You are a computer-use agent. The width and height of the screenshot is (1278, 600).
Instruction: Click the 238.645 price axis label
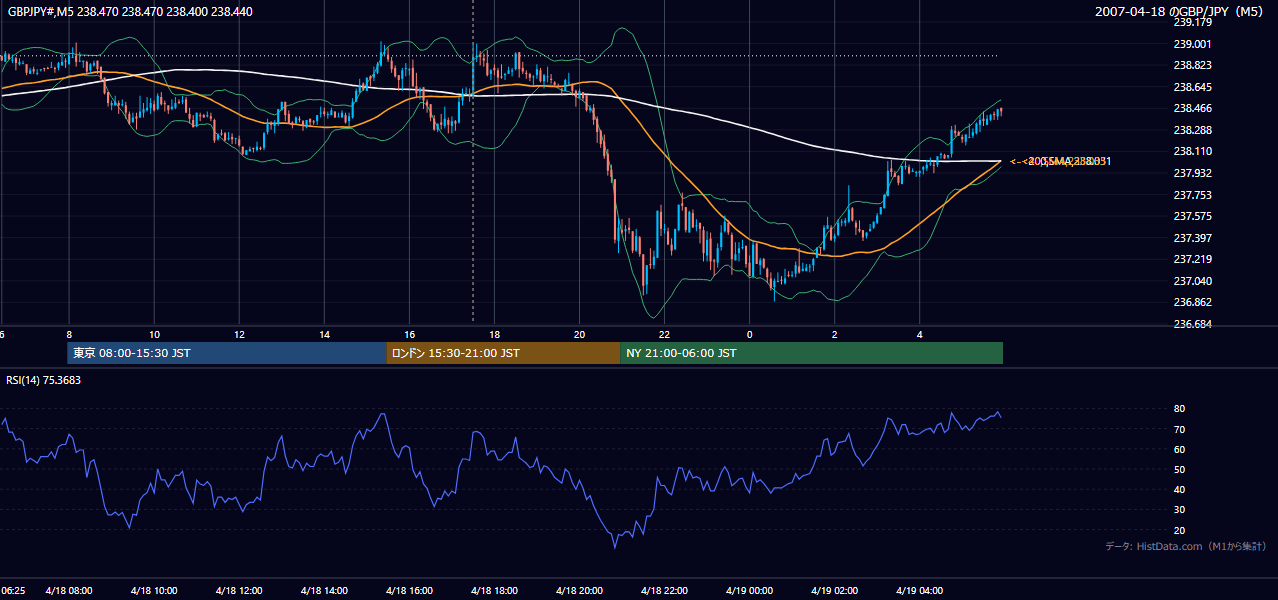tap(1192, 87)
